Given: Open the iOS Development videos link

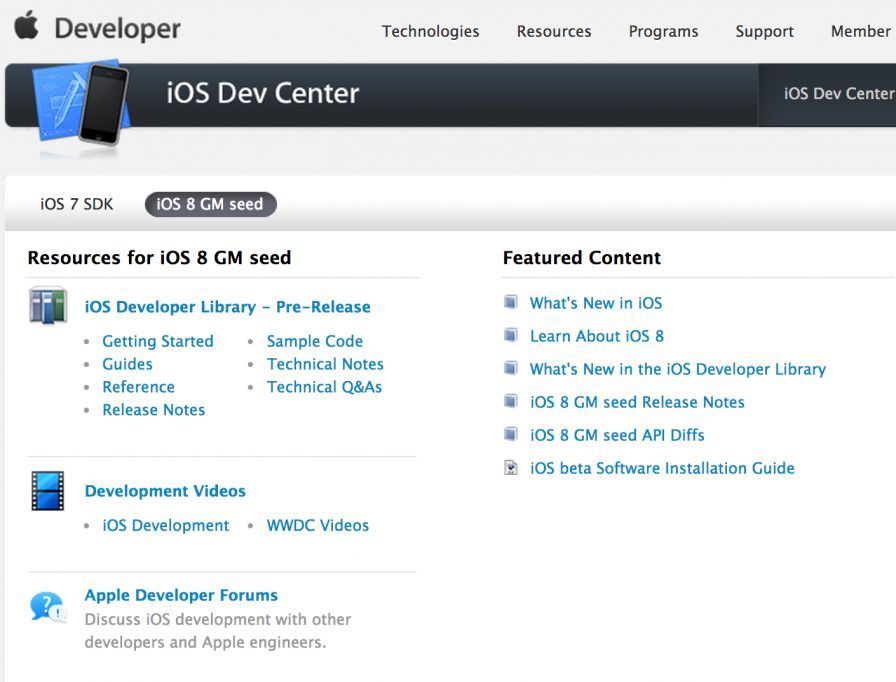Looking at the screenshot, I should [166, 525].
